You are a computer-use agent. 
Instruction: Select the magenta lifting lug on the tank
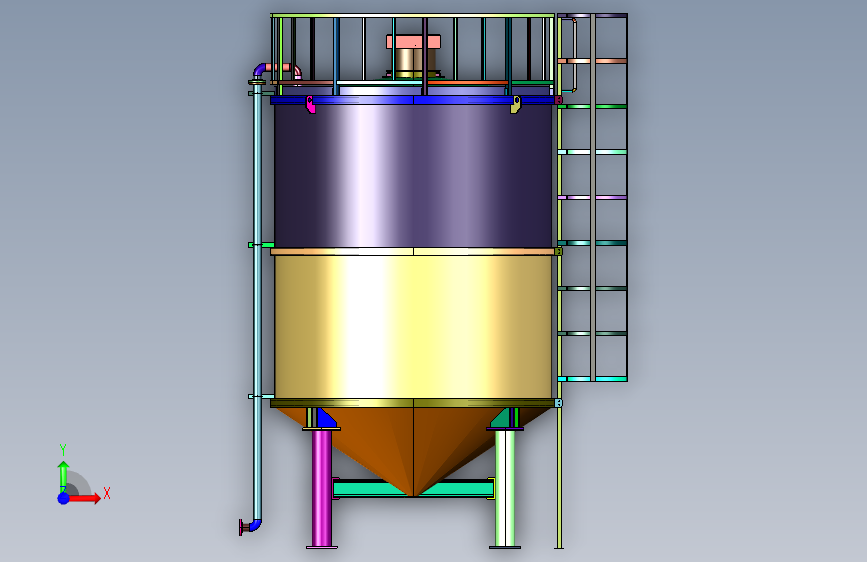coord(311,105)
